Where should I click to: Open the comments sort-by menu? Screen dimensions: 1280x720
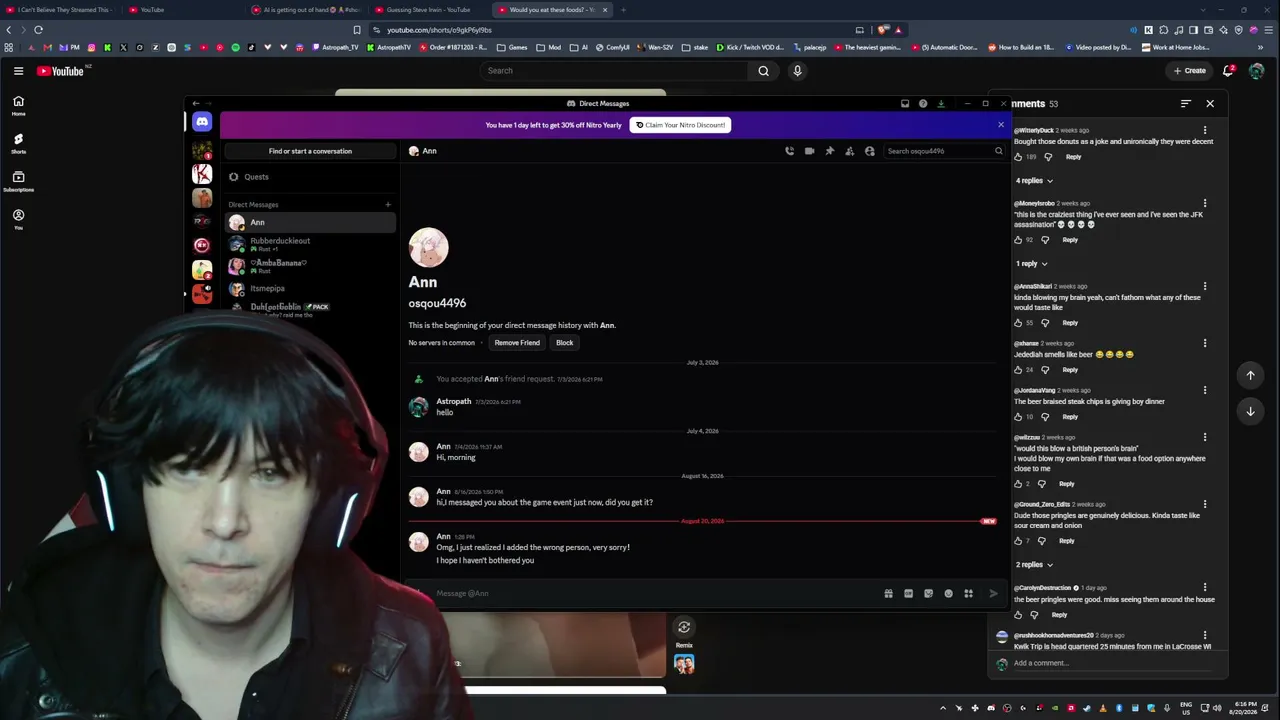pyautogui.click(x=1186, y=104)
